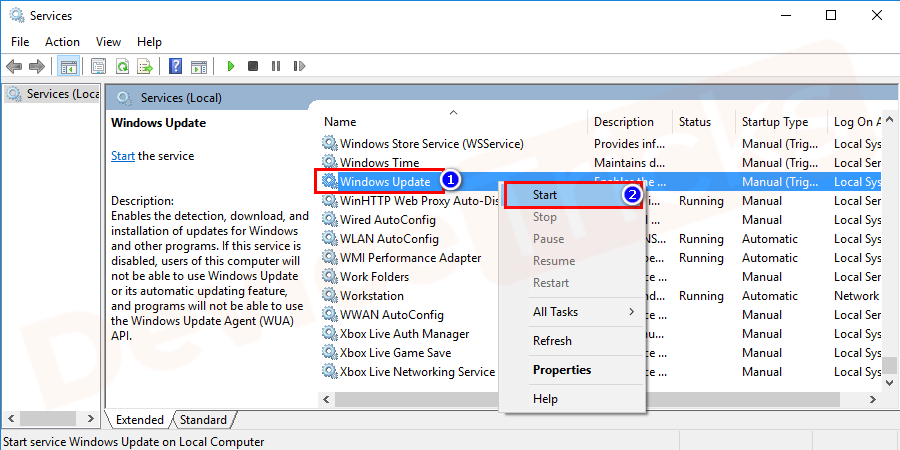Click the services list scroll down arrow
The width and height of the screenshot is (900, 450).
pyautogui.click(x=889, y=382)
